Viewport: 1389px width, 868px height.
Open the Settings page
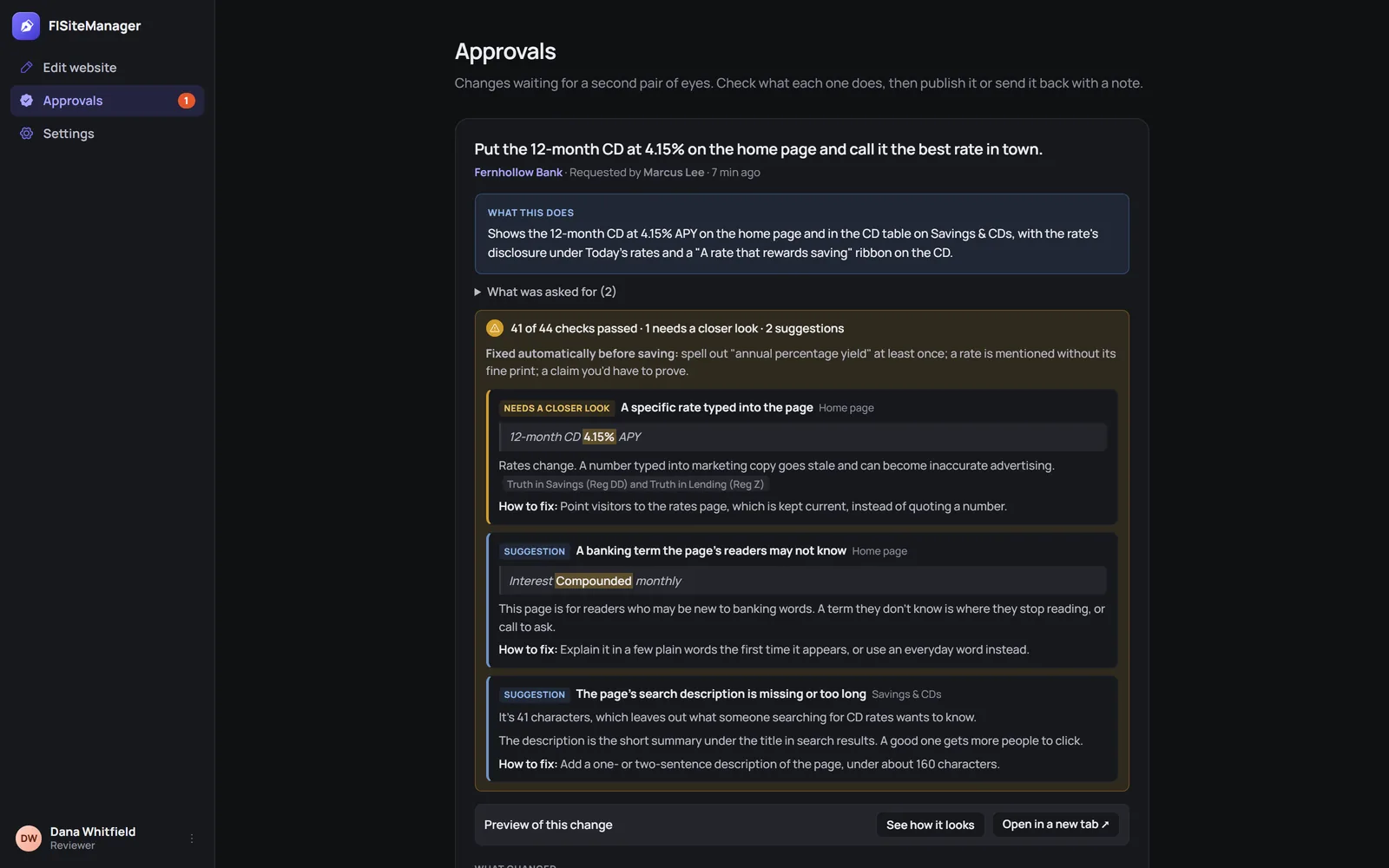[108, 134]
